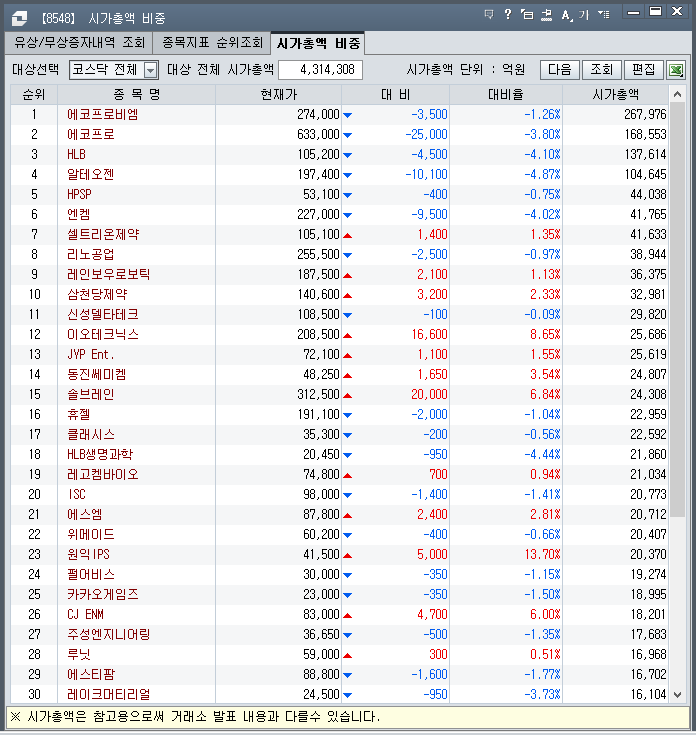Open help with the question mark icon
696x735 pixels.
click(x=508, y=15)
